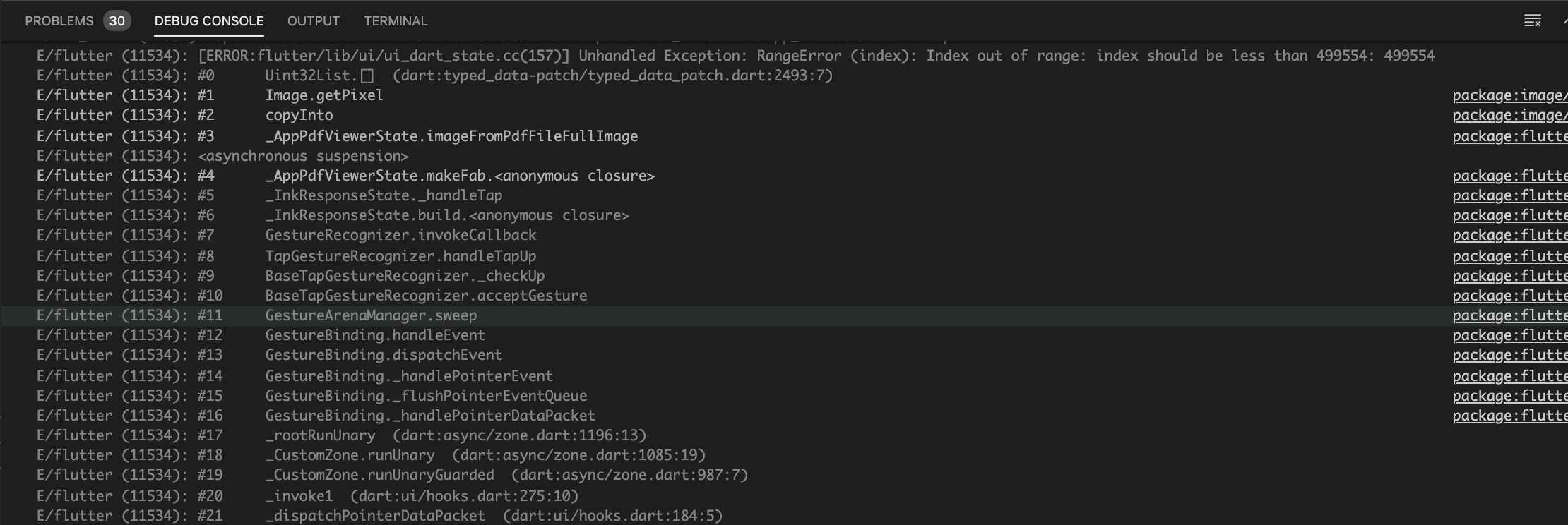This screenshot has width=1568, height=525.
Task: Switch to the TERMINAL tab
Action: point(395,20)
